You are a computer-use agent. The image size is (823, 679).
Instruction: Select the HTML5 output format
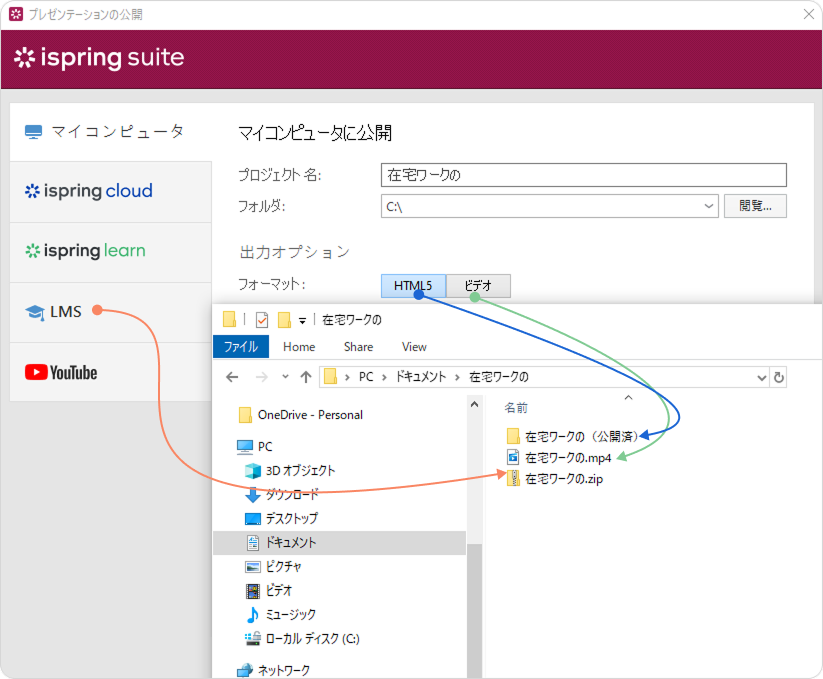412,286
